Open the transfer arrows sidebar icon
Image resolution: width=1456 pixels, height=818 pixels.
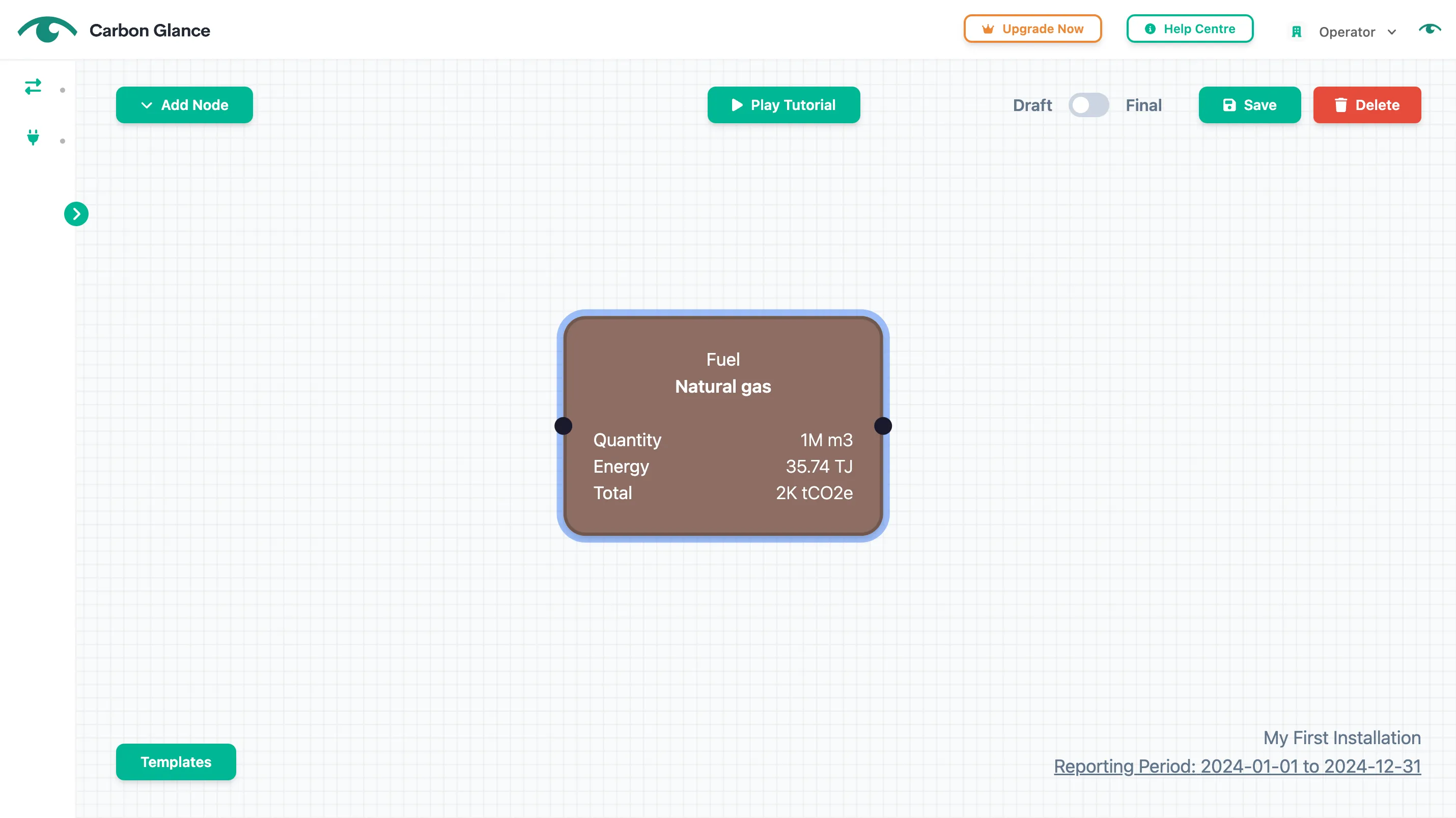pyautogui.click(x=34, y=87)
